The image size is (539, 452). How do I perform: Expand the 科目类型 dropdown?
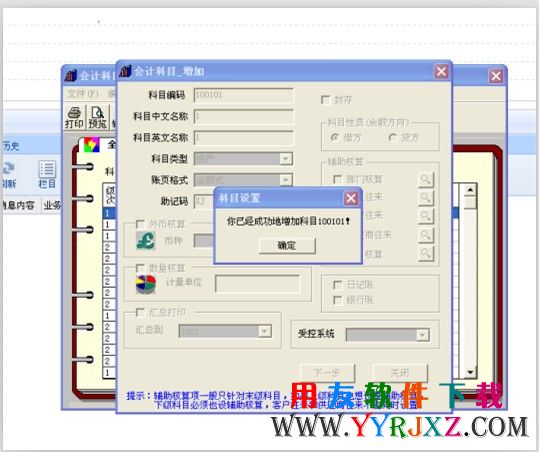[x=285, y=159]
